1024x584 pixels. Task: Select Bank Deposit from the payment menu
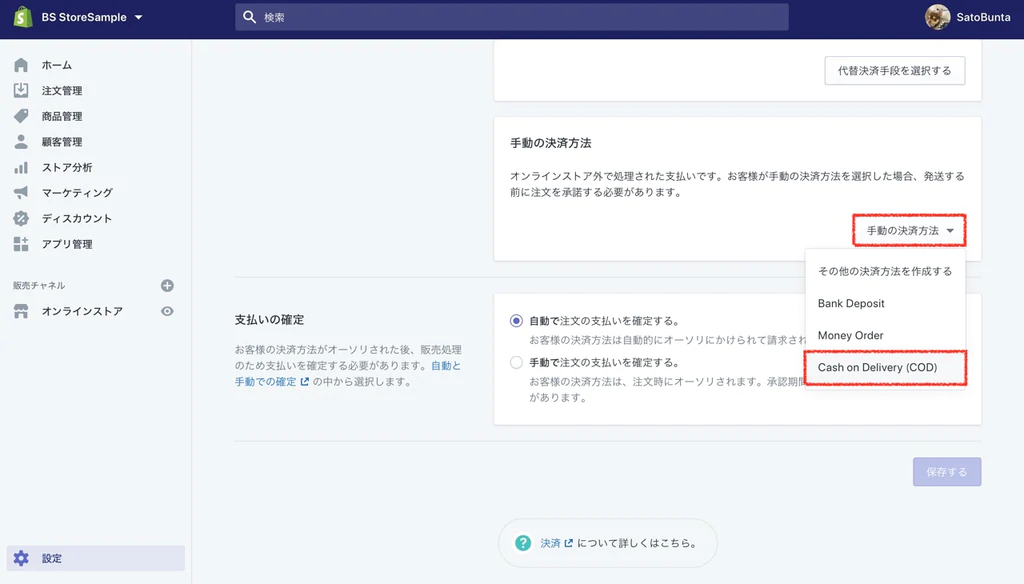coord(852,303)
